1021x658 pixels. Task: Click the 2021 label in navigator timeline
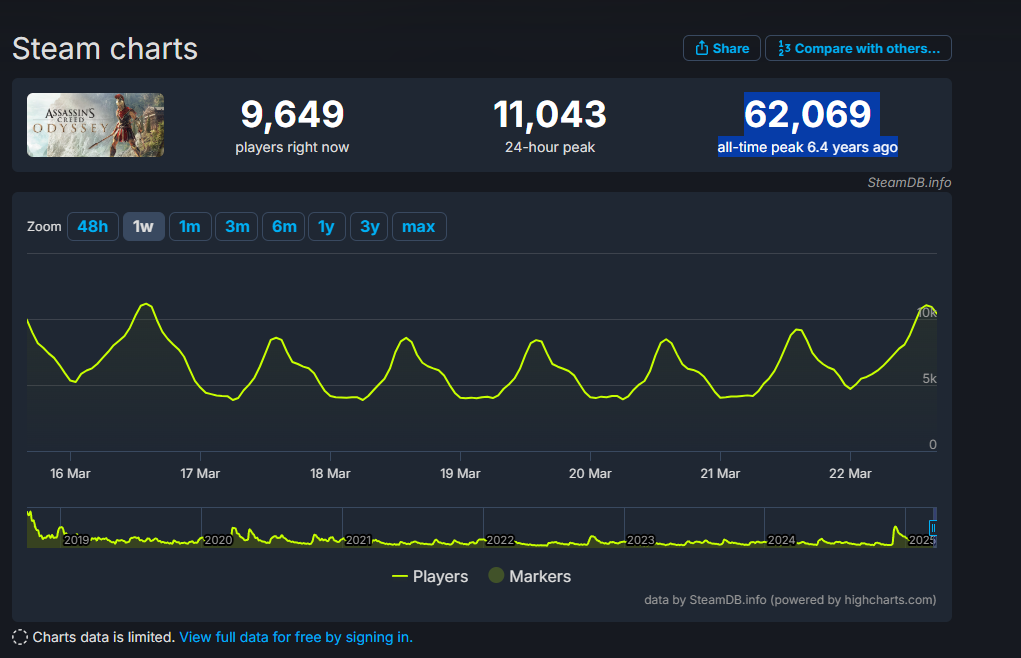coord(359,540)
